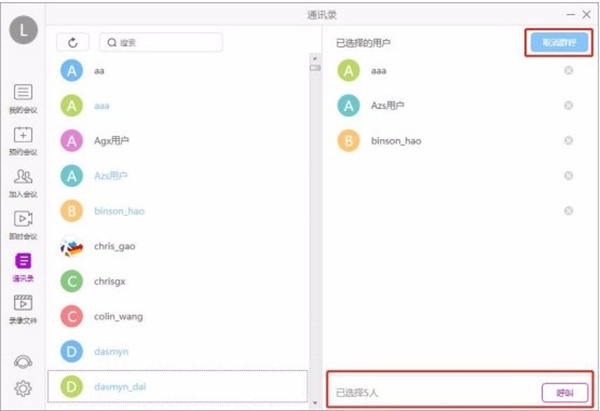Image resolution: width=600 pixels, height=411 pixels.
Task: Select the contact name dasmyn
Action: [111, 351]
